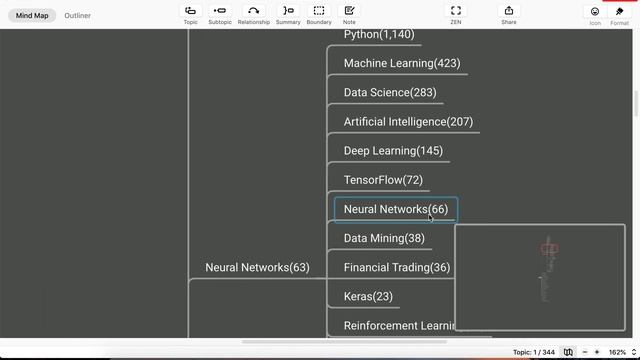640x360 pixels.
Task: Select the Keras(23) topic
Action: (368, 296)
